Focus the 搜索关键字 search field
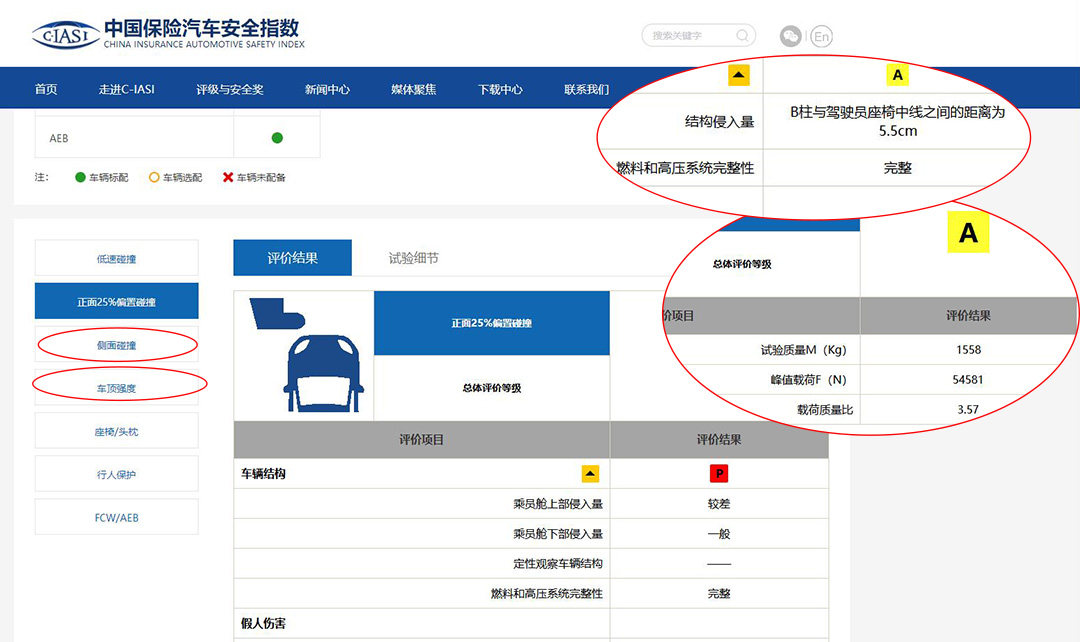 pos(690,36)
